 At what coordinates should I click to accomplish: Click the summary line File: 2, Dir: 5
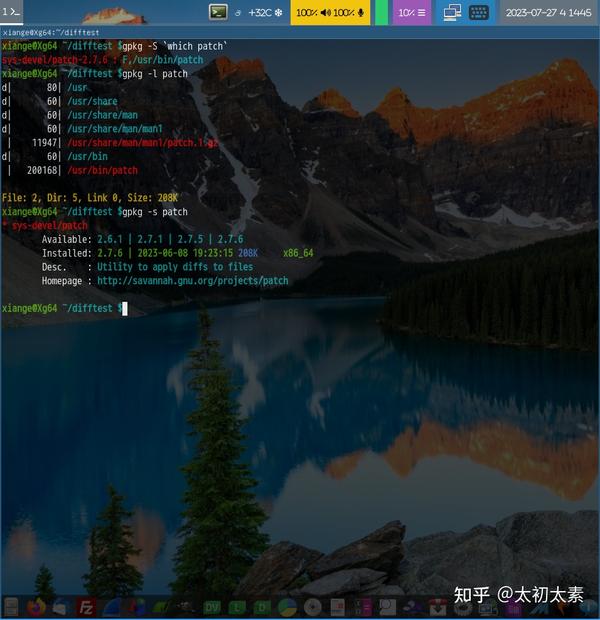coord(90,198)
